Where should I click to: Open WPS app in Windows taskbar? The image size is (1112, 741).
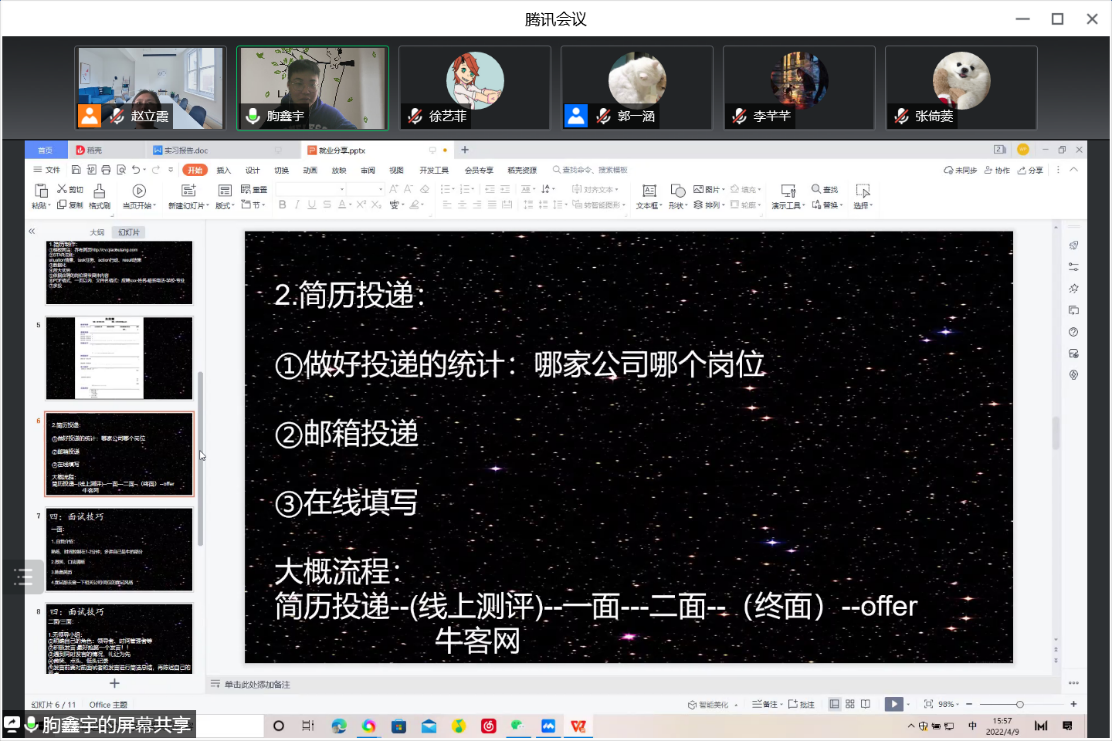578,725
